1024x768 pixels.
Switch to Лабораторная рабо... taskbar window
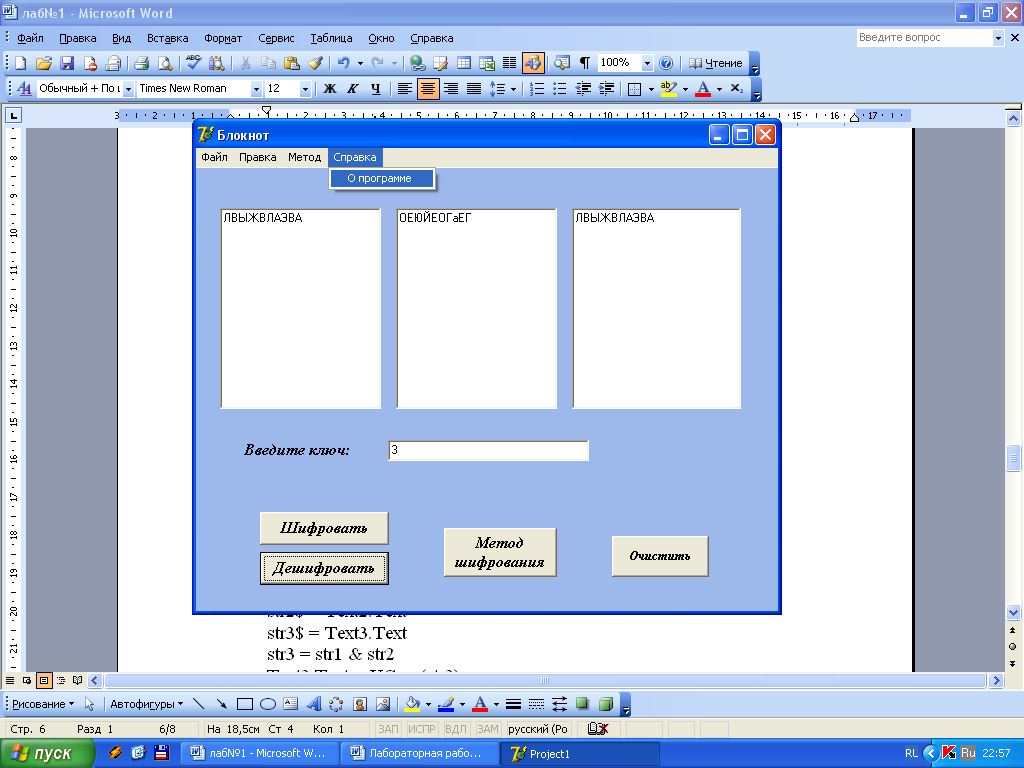click(x=420, y=754)
